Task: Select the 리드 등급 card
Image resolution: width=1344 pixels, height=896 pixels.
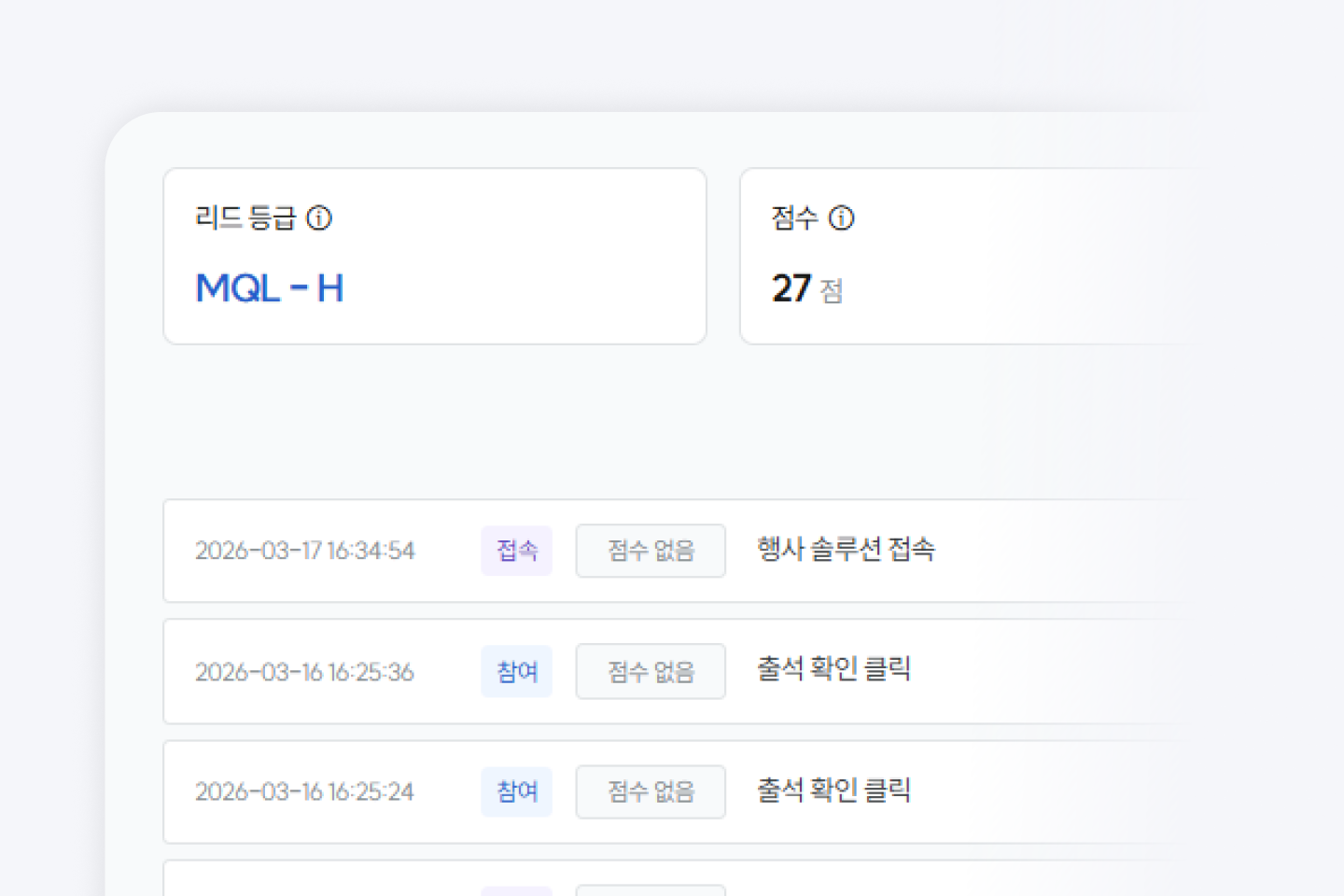Action: tap(435, 256)
